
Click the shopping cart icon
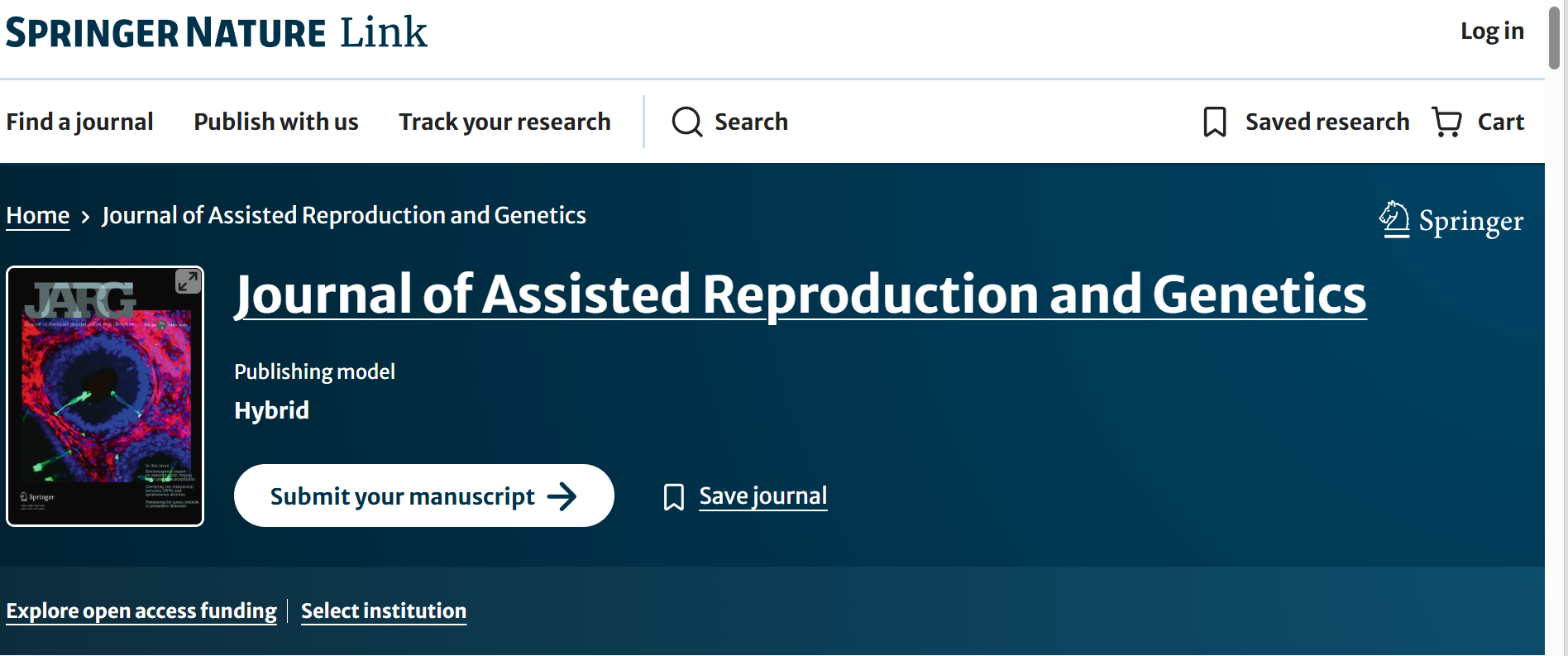[x=1446, y=122]
